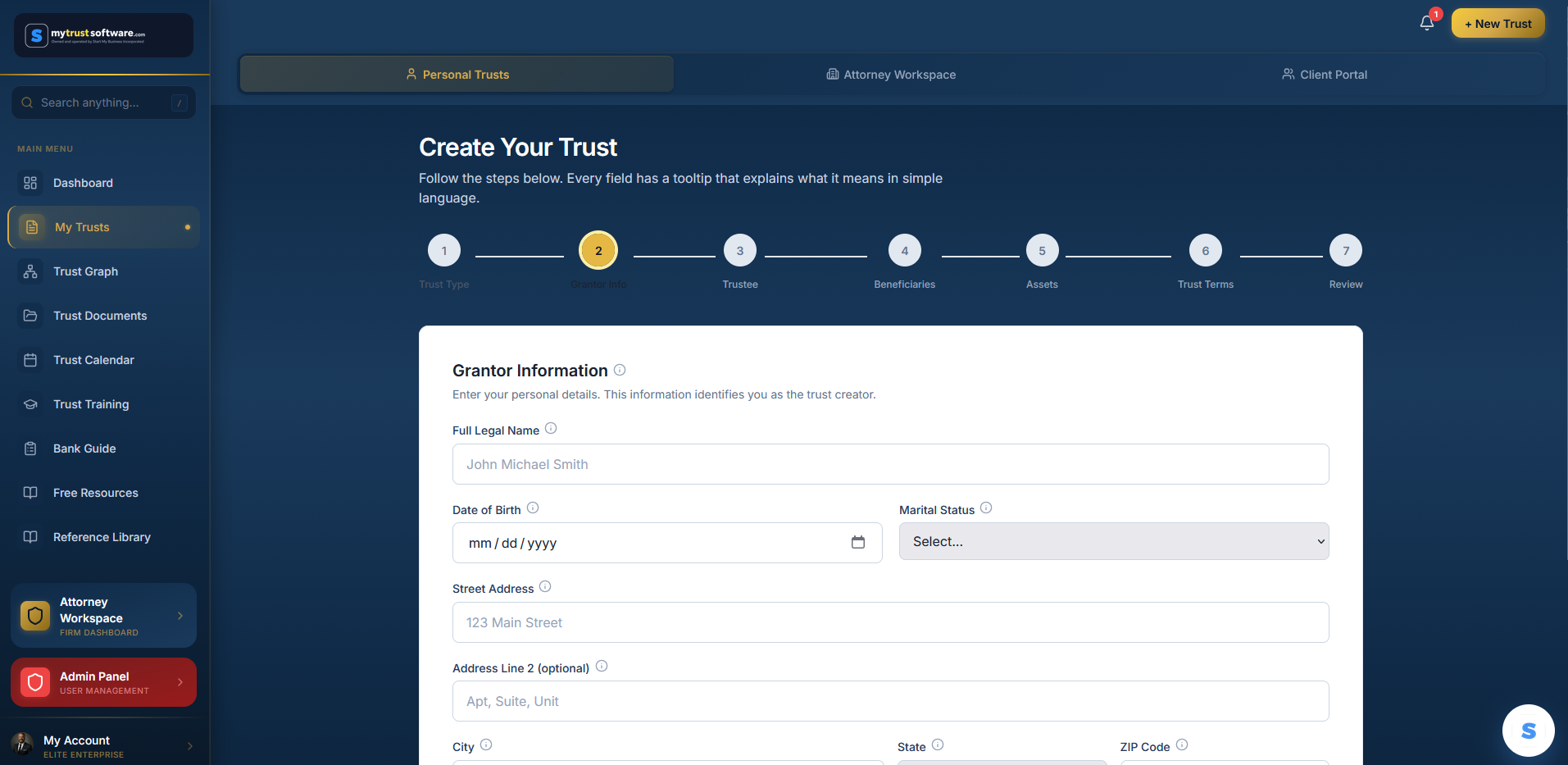This screenshot has height=765, width=1568.
Task: Go to step 1 Trust Type
Action: point(444,251)
